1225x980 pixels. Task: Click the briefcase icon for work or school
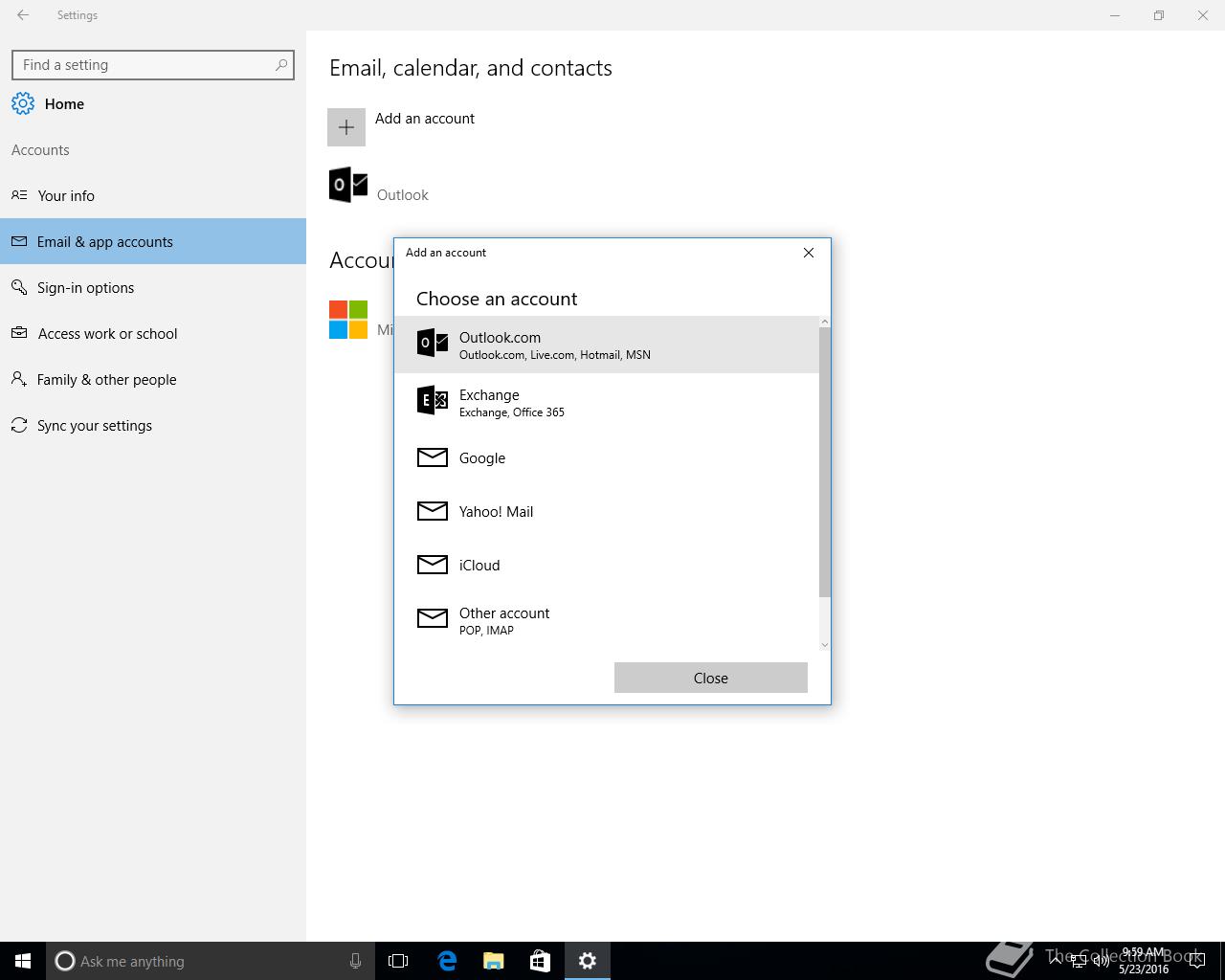[x=19, y=333]
